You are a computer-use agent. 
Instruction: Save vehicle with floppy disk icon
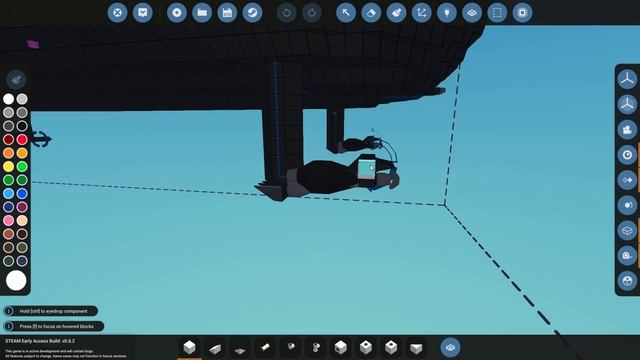(227, 13)
